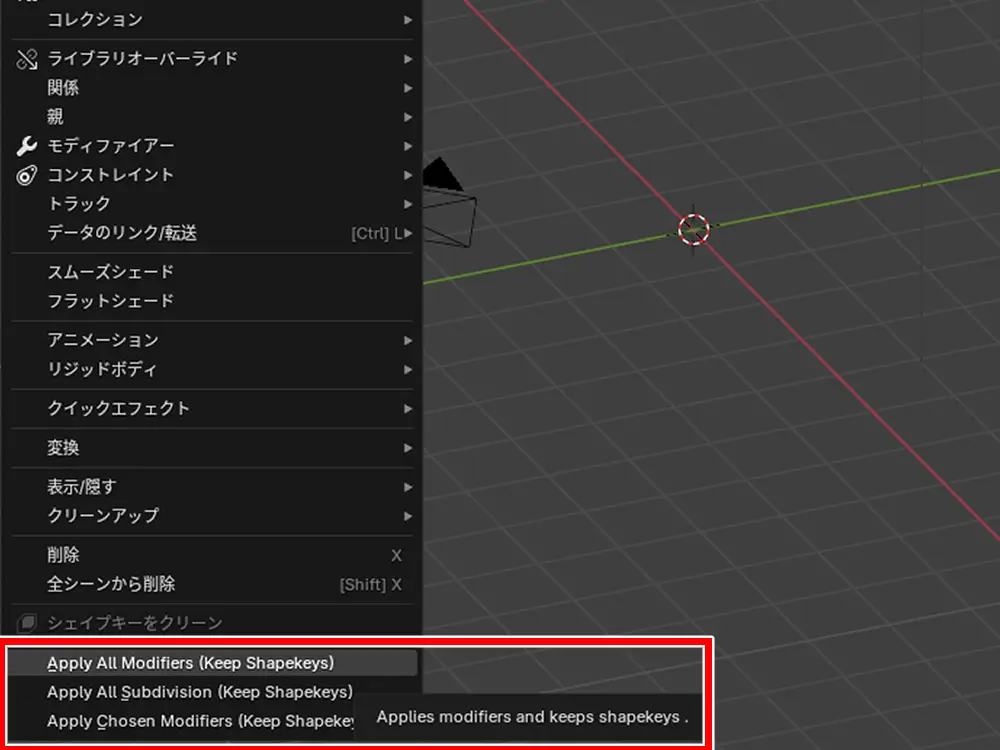This screenshot has height=750, width=1000.
Task: Click the Library Override link icon
Action: [27, 59]
